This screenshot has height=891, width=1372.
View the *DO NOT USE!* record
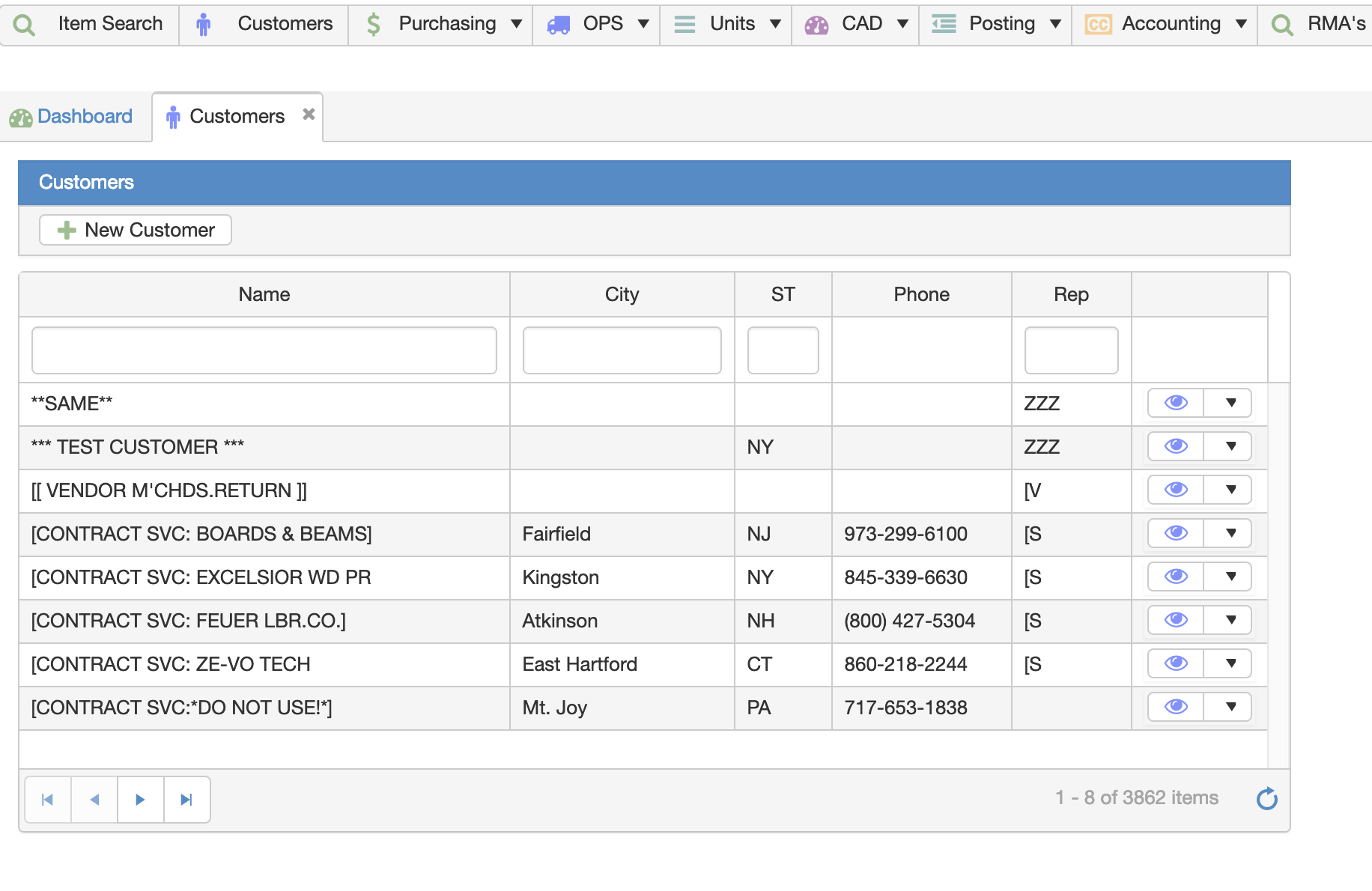(1176, 707)
